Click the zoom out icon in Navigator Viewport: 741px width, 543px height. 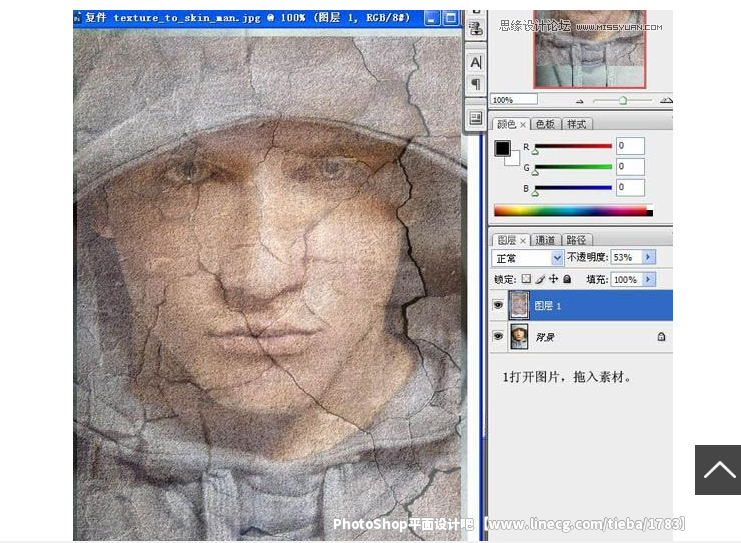coord(582,100)
